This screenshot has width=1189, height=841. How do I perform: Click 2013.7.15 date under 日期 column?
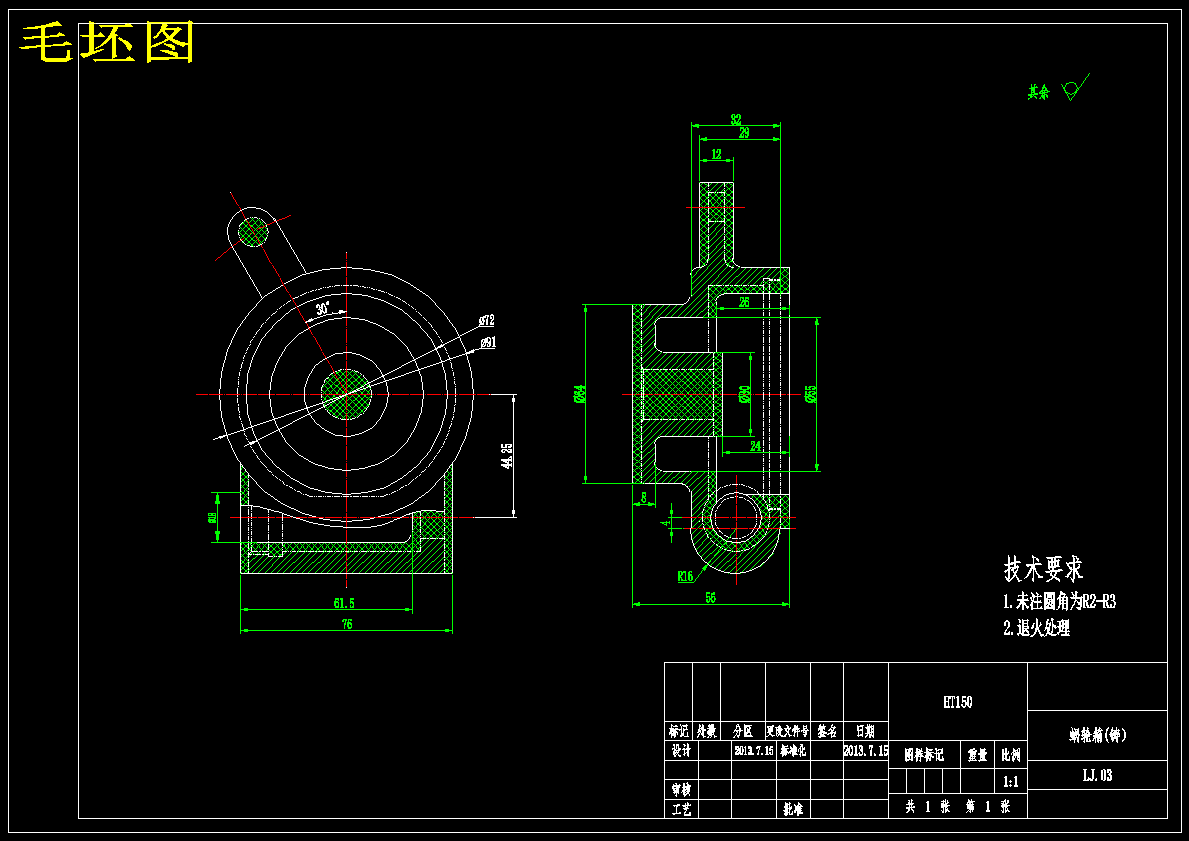(865, 751)
